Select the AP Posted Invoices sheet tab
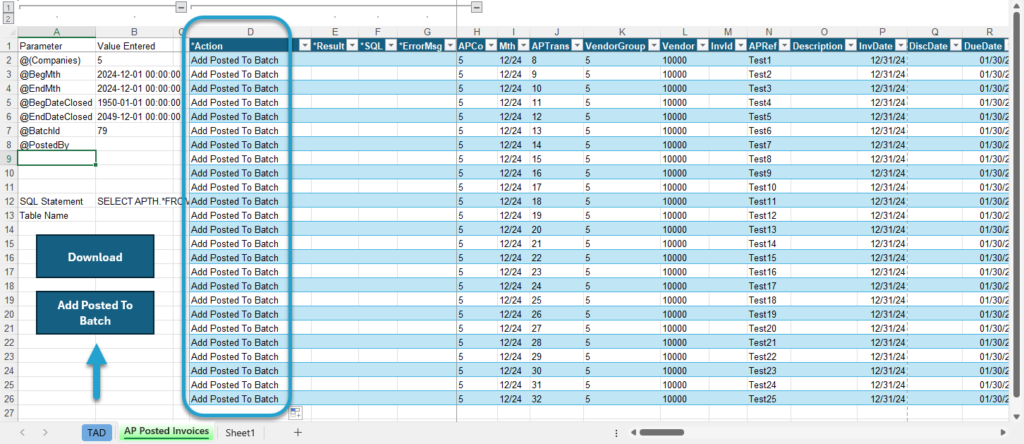 point(166,432)
